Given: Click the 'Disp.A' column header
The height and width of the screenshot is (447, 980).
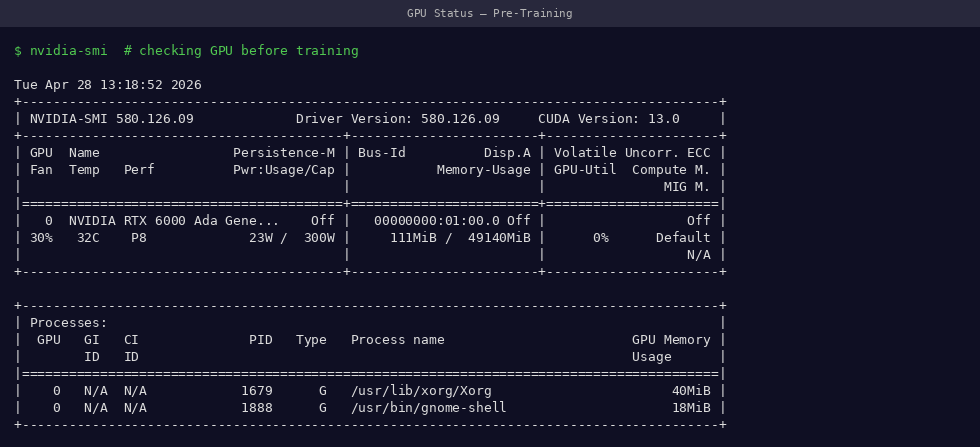Looking at the screenshot, I should click(x=507, y=153).
